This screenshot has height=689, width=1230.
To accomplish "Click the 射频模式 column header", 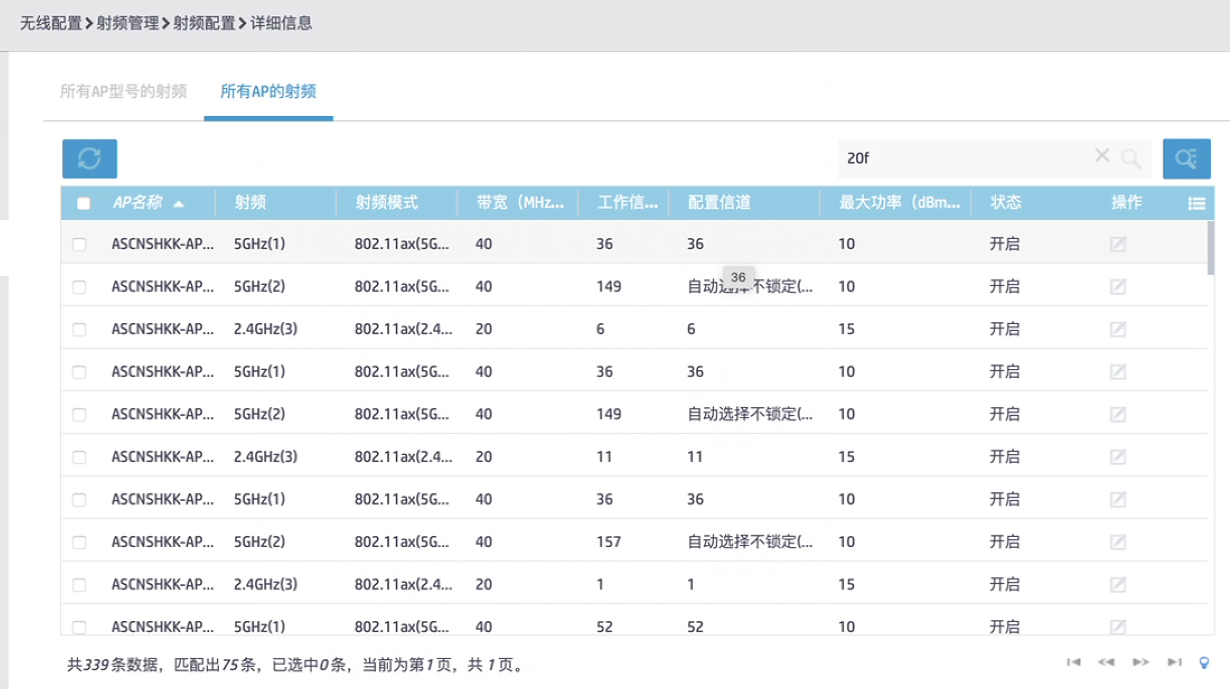I will [386, 202].
